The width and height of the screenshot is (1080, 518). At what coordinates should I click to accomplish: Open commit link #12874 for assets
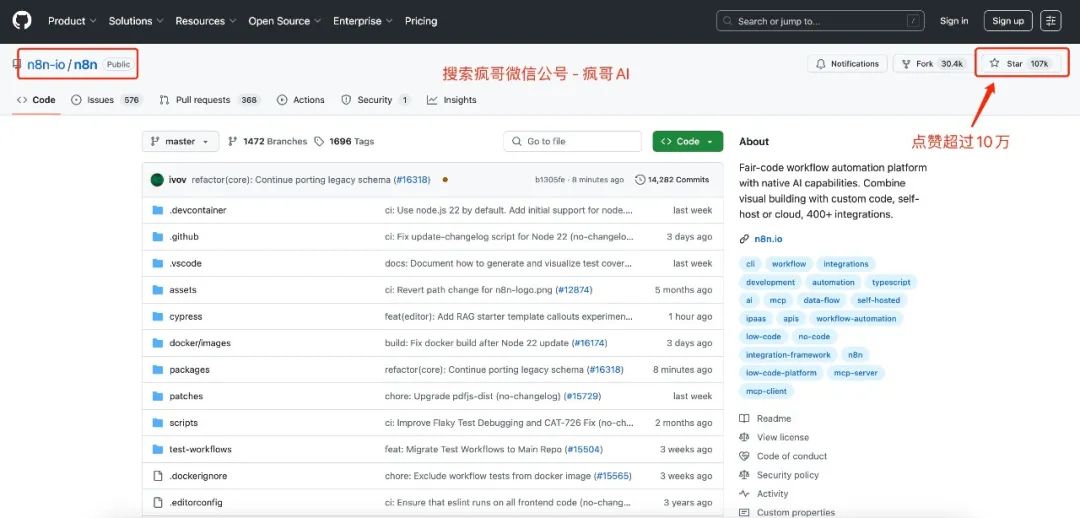point(574,290)
